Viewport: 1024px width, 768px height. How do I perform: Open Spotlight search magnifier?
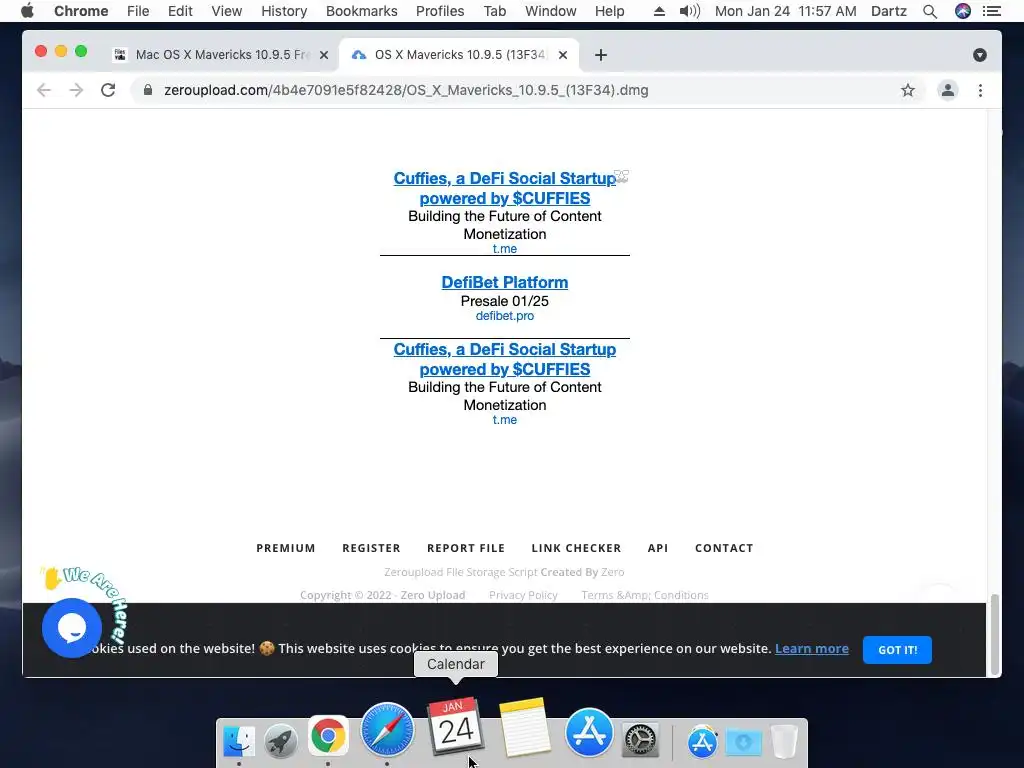click(930, 11)
